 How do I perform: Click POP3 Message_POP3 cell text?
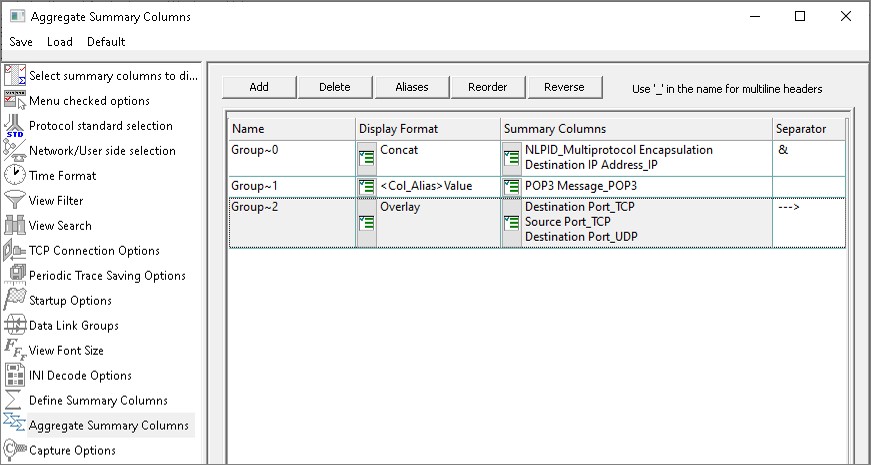[x=581, y=186]
